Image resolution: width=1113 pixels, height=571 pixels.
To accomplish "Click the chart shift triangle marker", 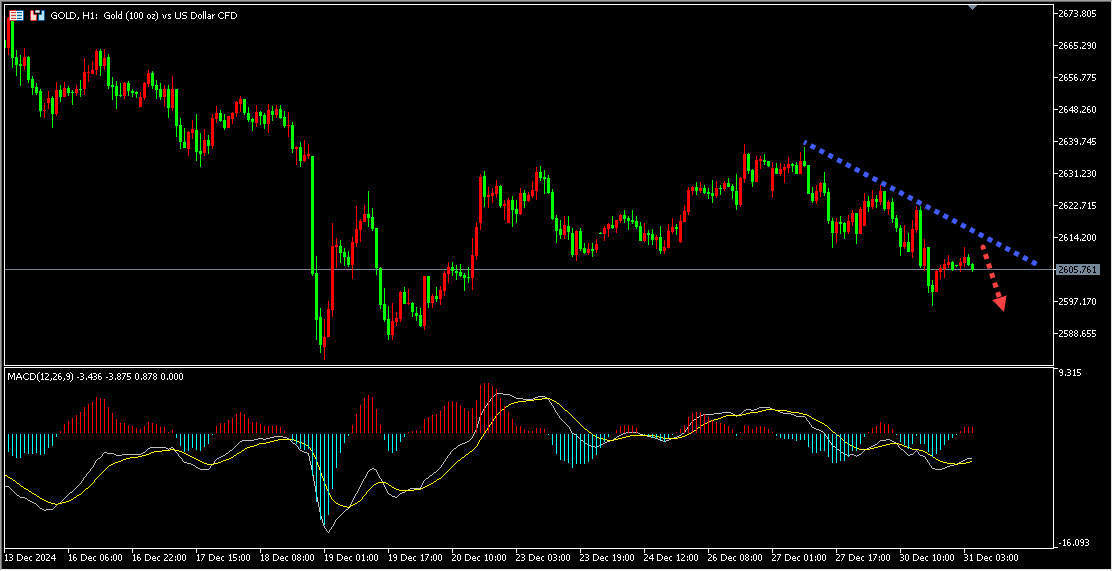I will [972, 6].
